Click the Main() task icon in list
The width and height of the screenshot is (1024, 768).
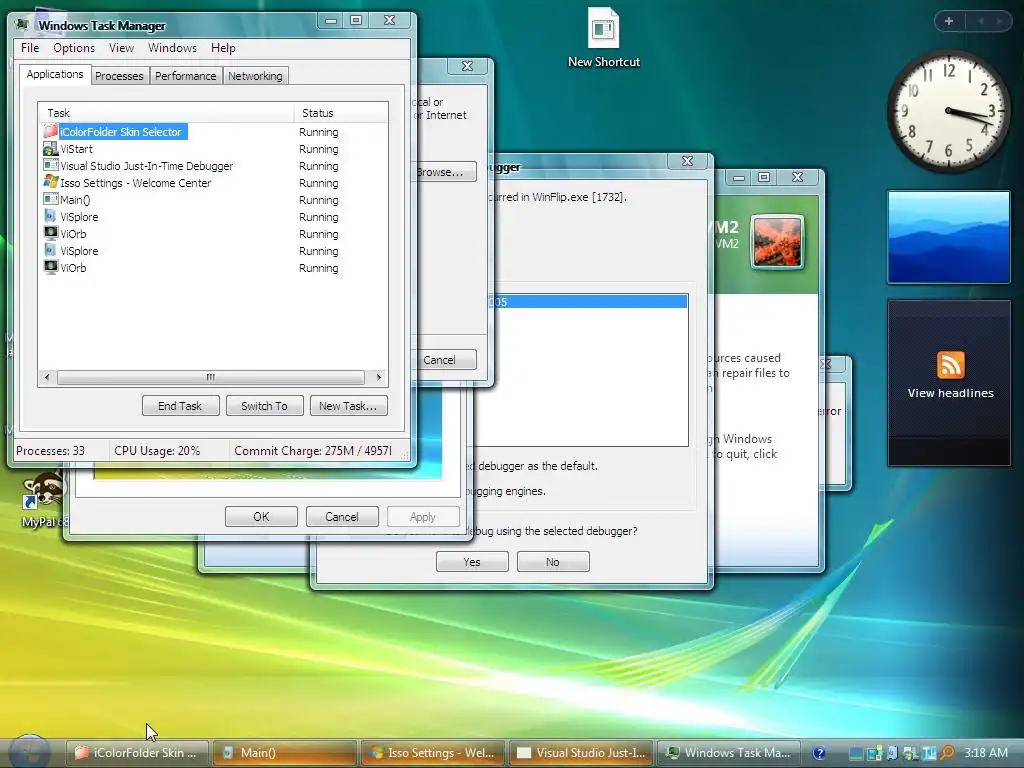[x=50, y=199]
